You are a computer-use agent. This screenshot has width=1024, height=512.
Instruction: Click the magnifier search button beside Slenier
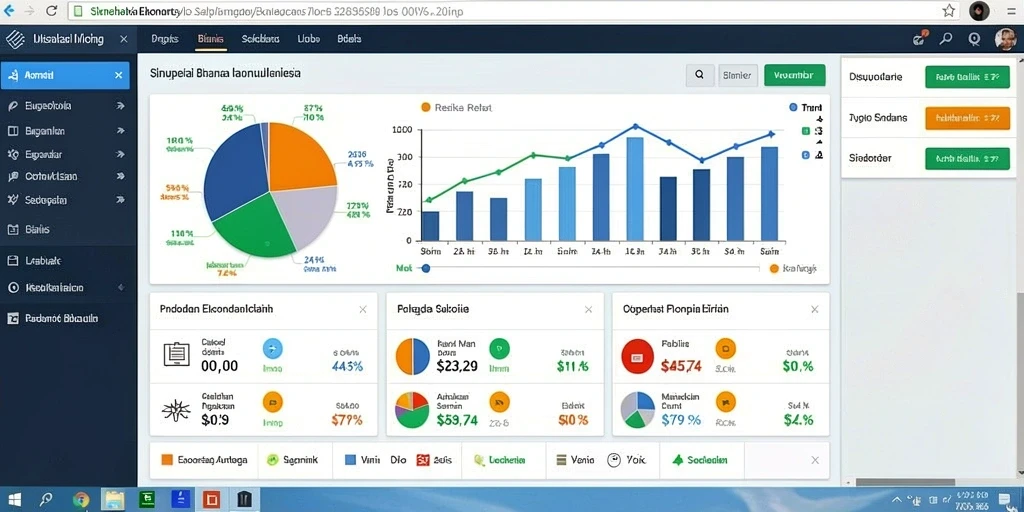[x=699, y=75]
